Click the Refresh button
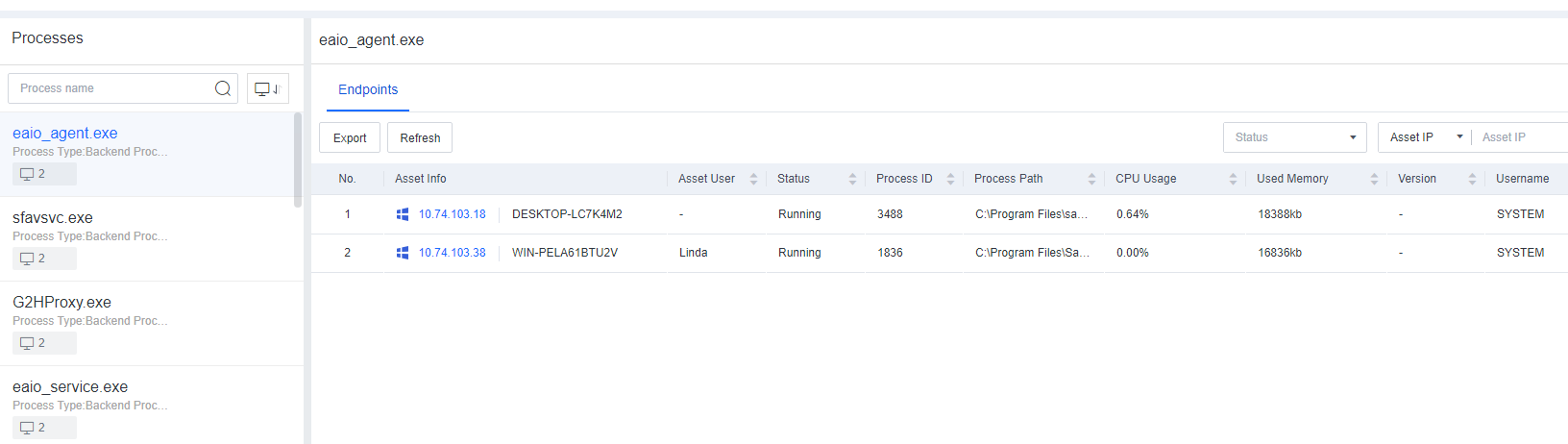Image resolution: width=1568 pixels, height=444 pixels. click(x=420, y=137)
